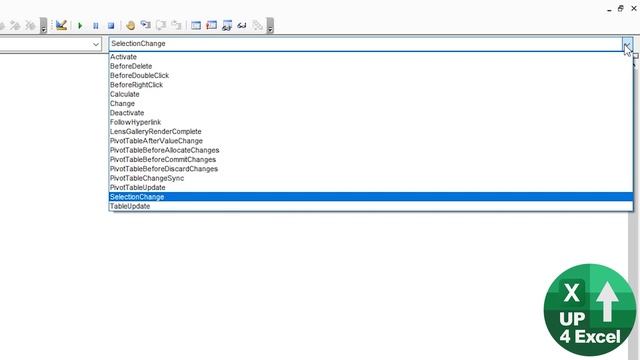Screen dimensions: 640x360
Task: Pick the PivotTableChangeSync event
Action: pos(371,178)
